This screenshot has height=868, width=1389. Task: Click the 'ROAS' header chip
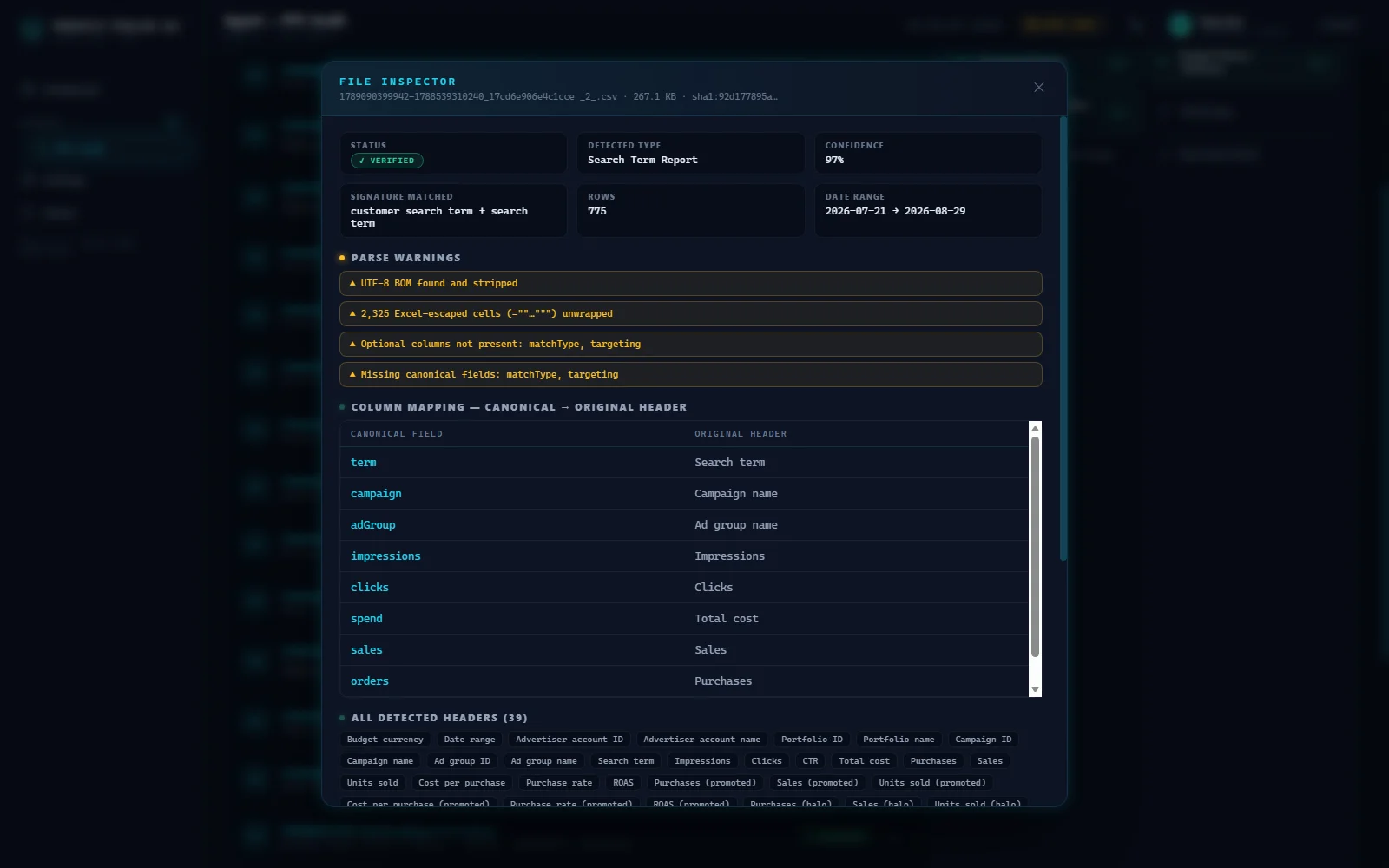pos(623,783)
